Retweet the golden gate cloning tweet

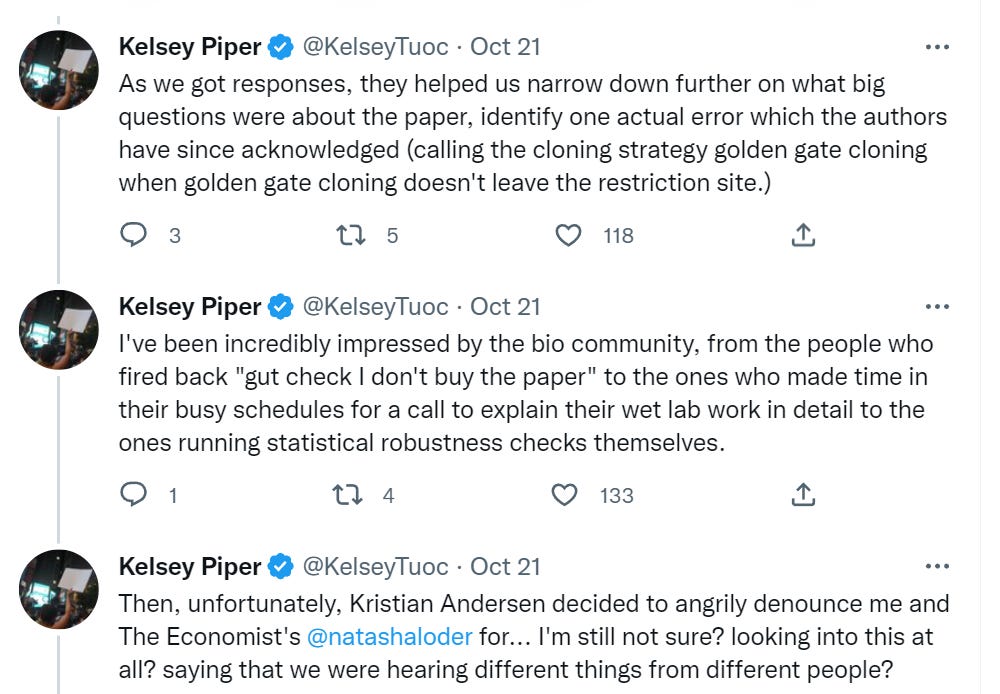(x=350, y=235)
